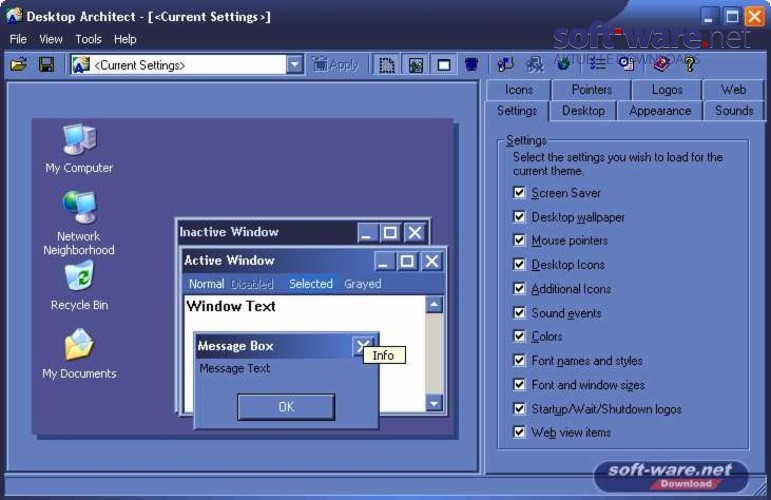Click the open theme folder icon
This screenshot has height=500, width=771.
(19, 64)
